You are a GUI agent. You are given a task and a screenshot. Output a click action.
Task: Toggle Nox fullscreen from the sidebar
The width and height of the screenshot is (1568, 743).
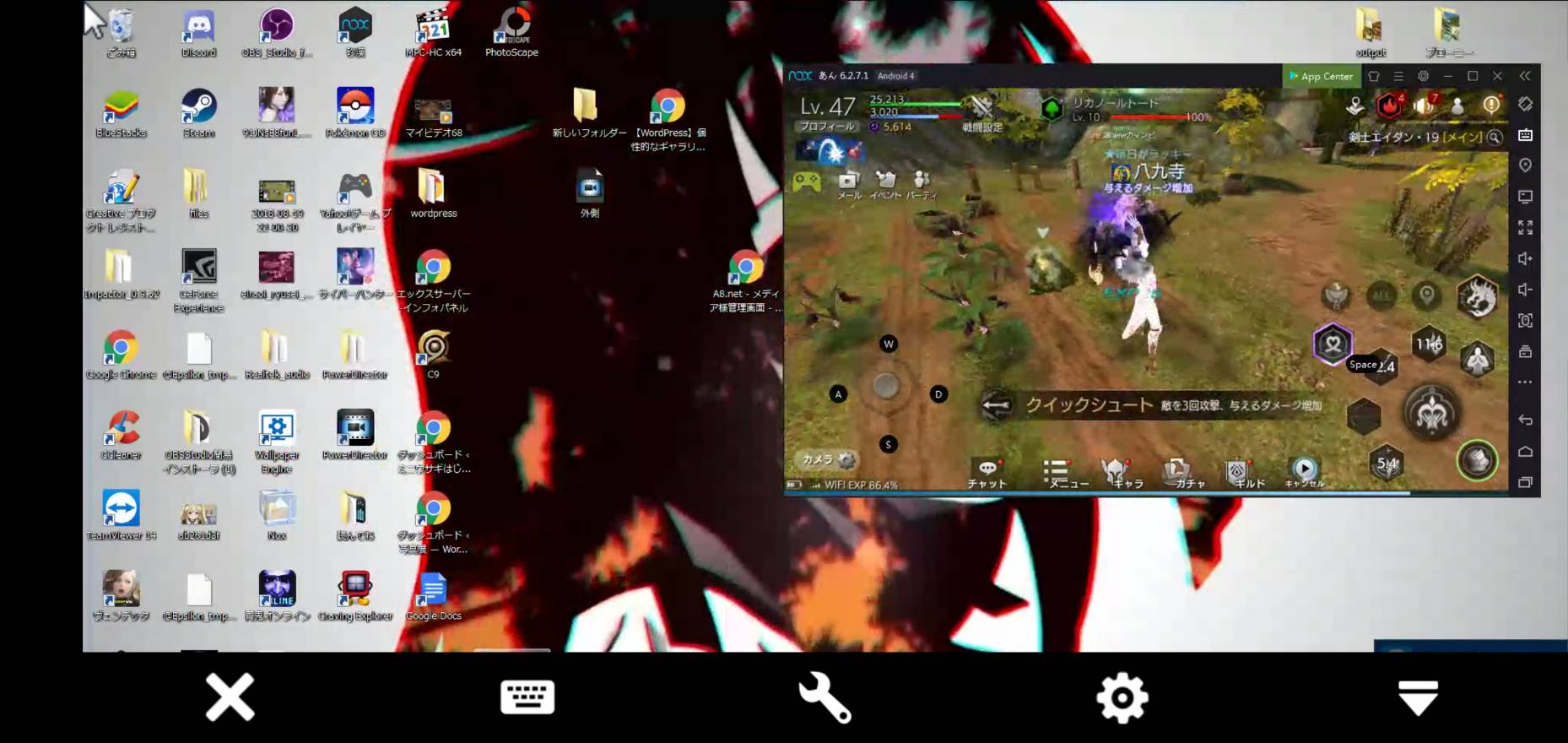pos(1525,228)
